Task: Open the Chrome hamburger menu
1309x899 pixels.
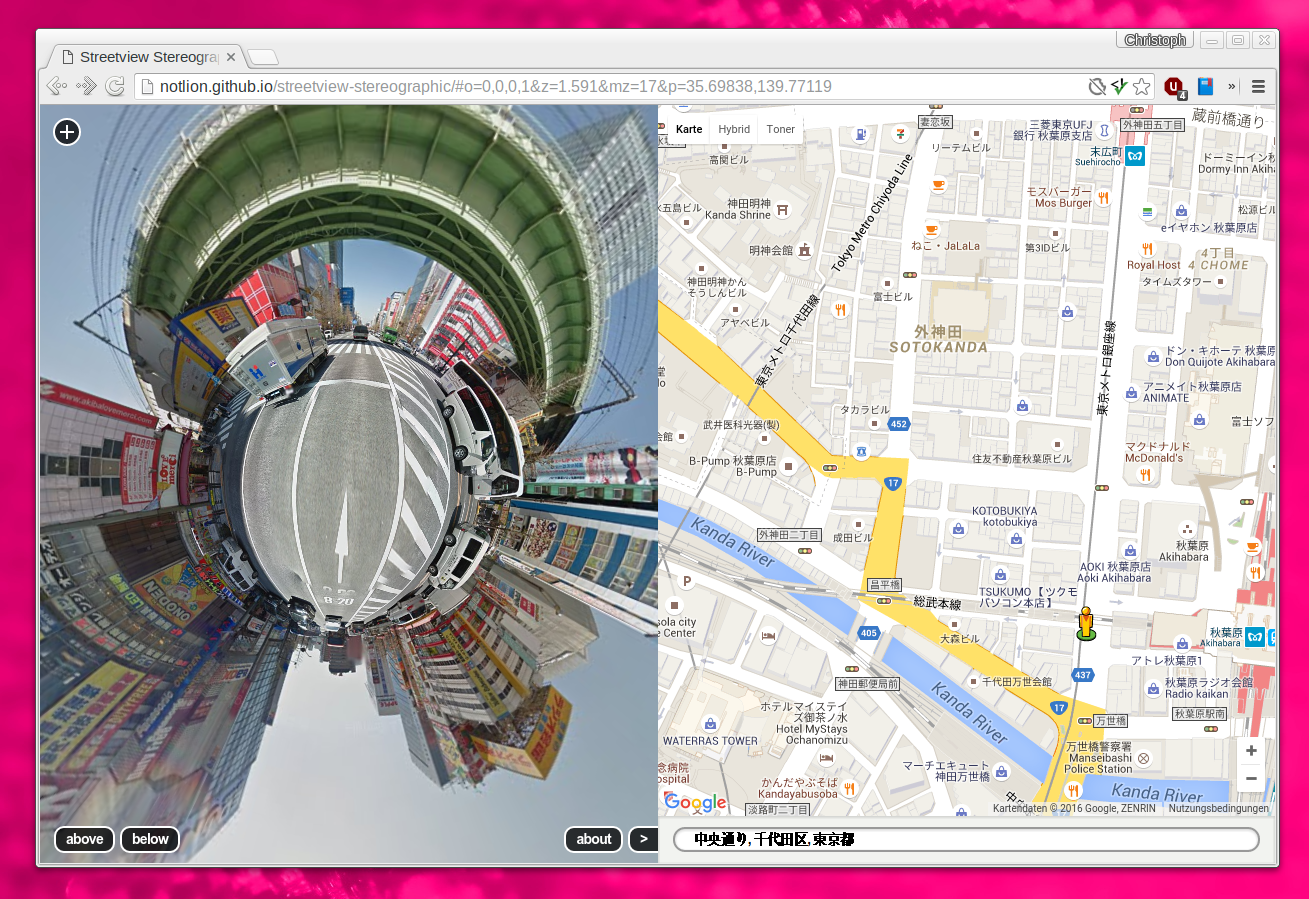Action: click(x=1258, y=87)
